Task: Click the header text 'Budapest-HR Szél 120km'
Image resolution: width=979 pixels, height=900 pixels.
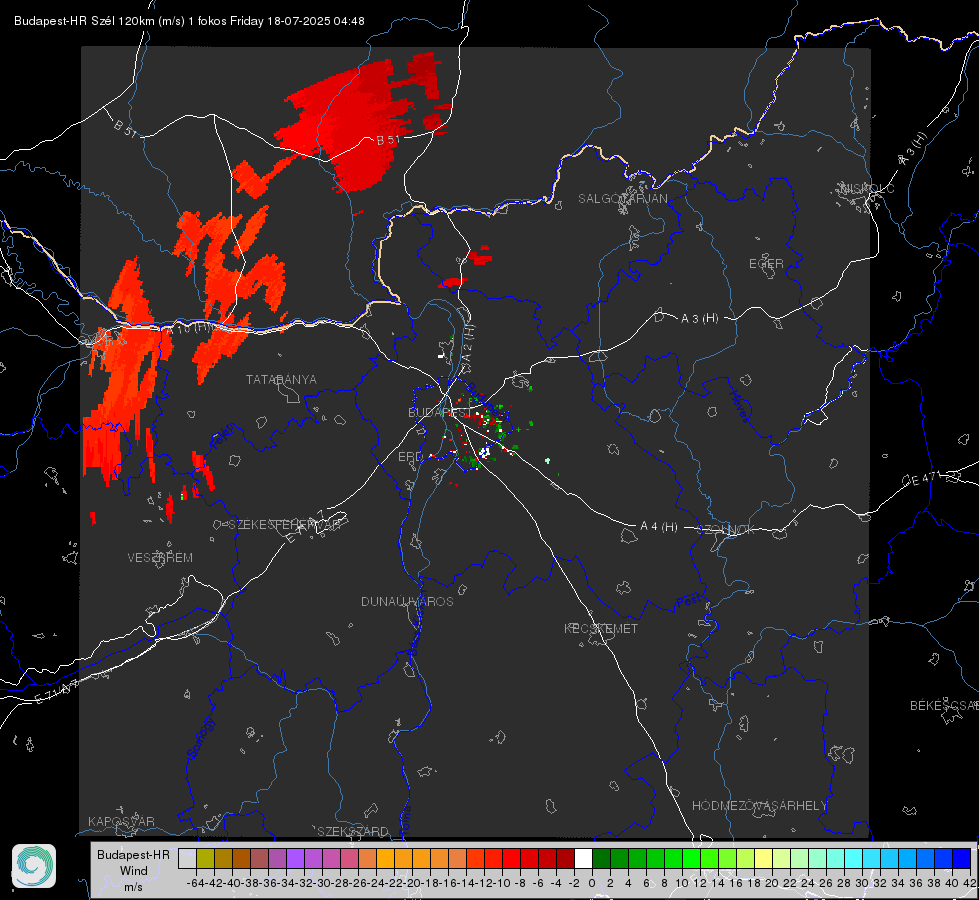Action: (86, 21)
